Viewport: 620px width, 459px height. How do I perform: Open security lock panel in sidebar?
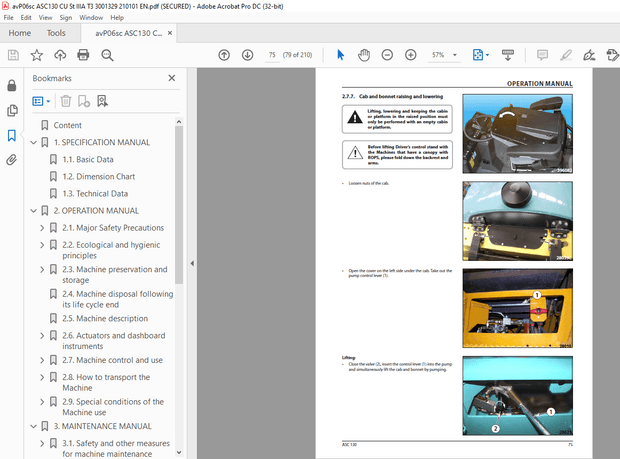point(12,85)
